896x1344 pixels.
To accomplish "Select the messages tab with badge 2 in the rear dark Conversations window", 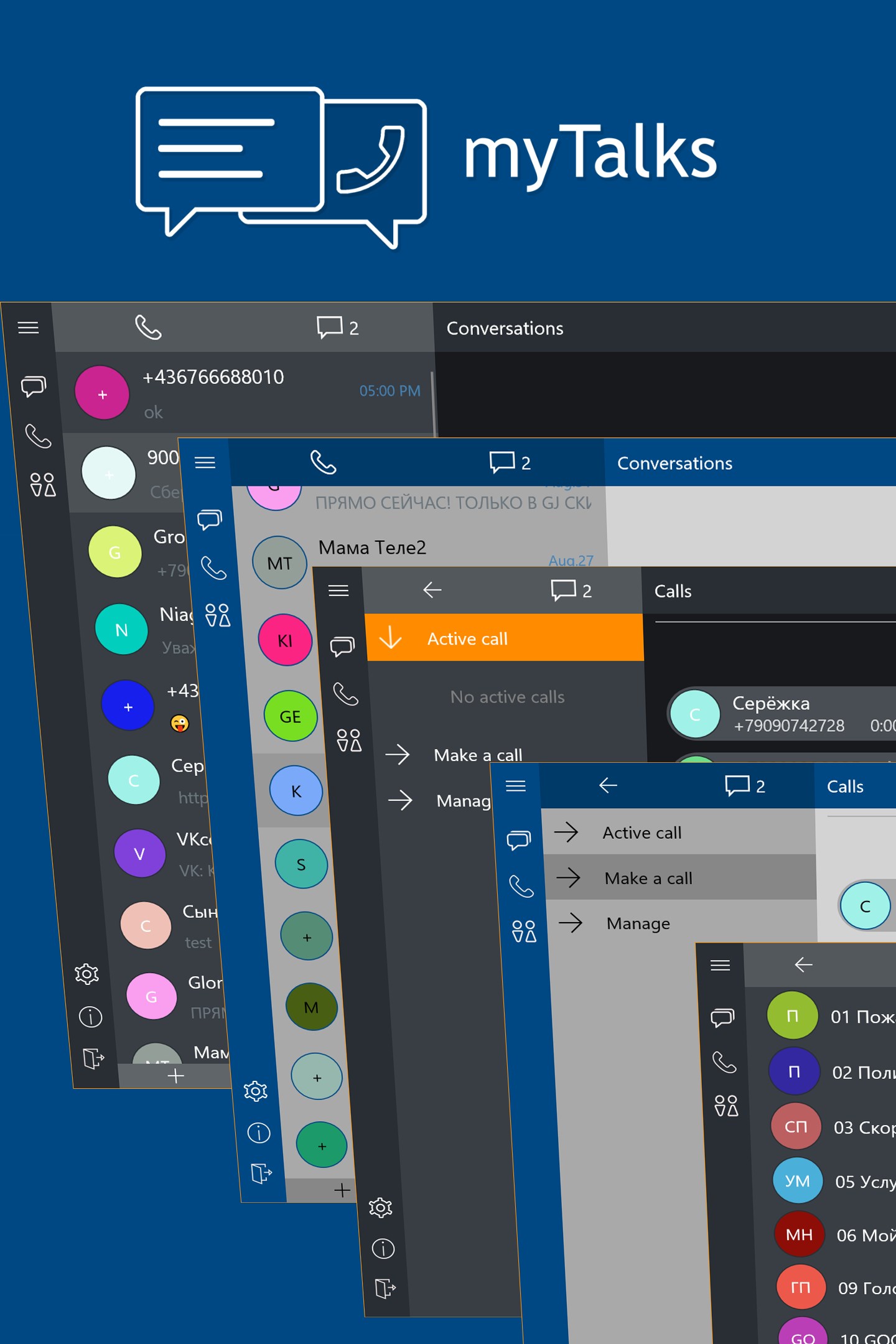I will (x=338, y=327).
